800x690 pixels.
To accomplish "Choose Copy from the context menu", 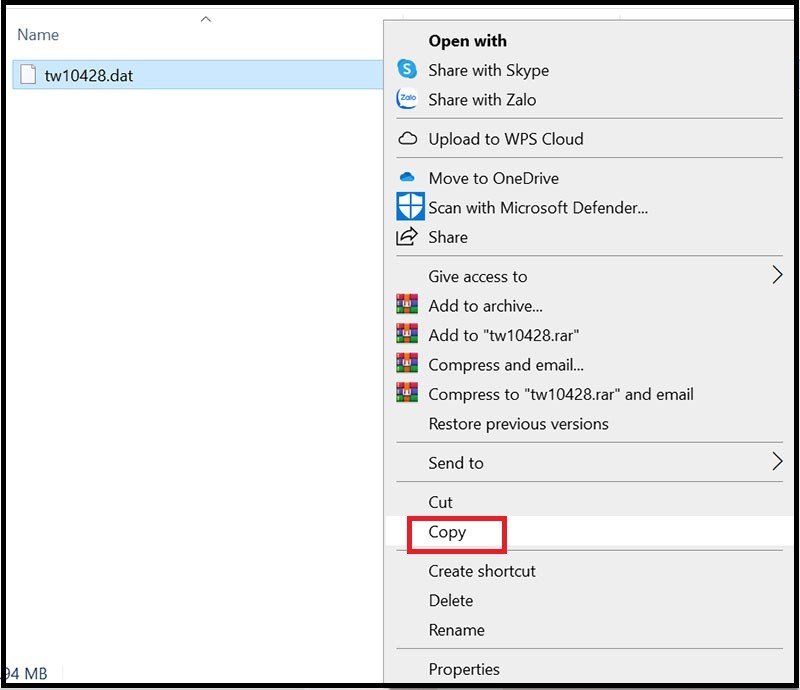I will click(447, 532).
